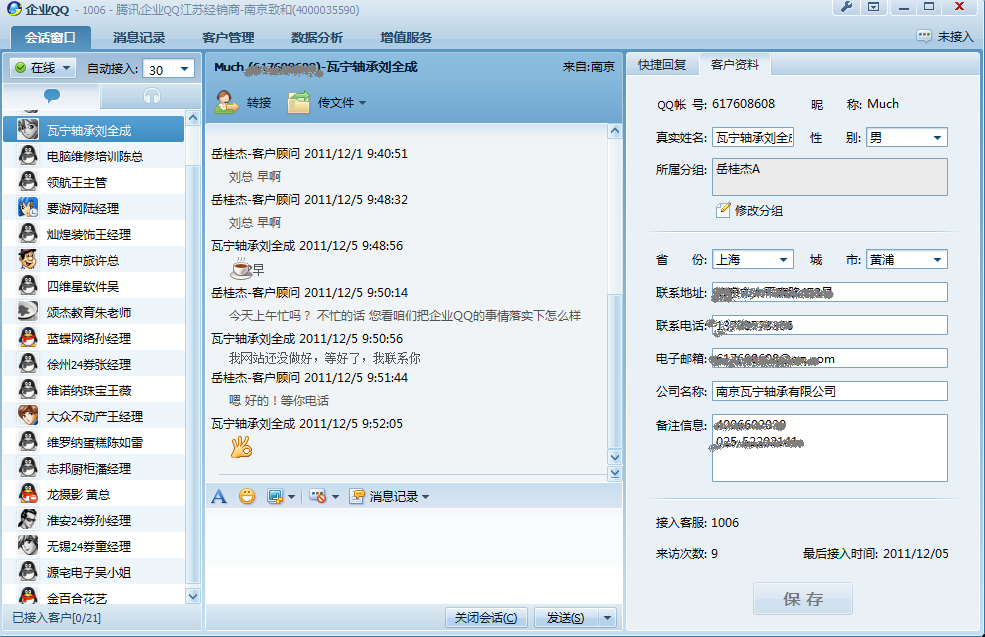985x637 pixels.
Task: Click avatar of 淮安24券孙经理
Action: tap(28, 520)
